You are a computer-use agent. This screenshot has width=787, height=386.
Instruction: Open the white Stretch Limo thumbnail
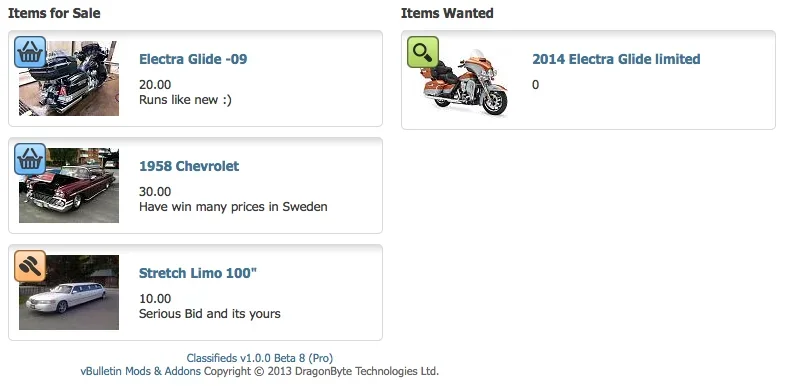coord(69,292)
